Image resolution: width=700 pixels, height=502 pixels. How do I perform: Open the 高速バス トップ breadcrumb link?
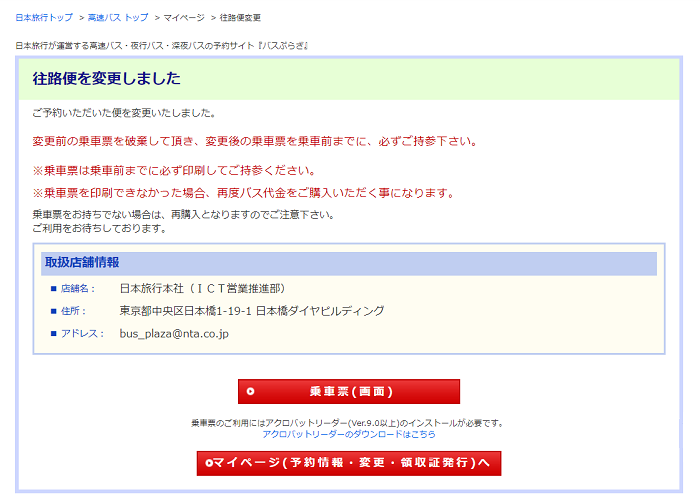118,18
